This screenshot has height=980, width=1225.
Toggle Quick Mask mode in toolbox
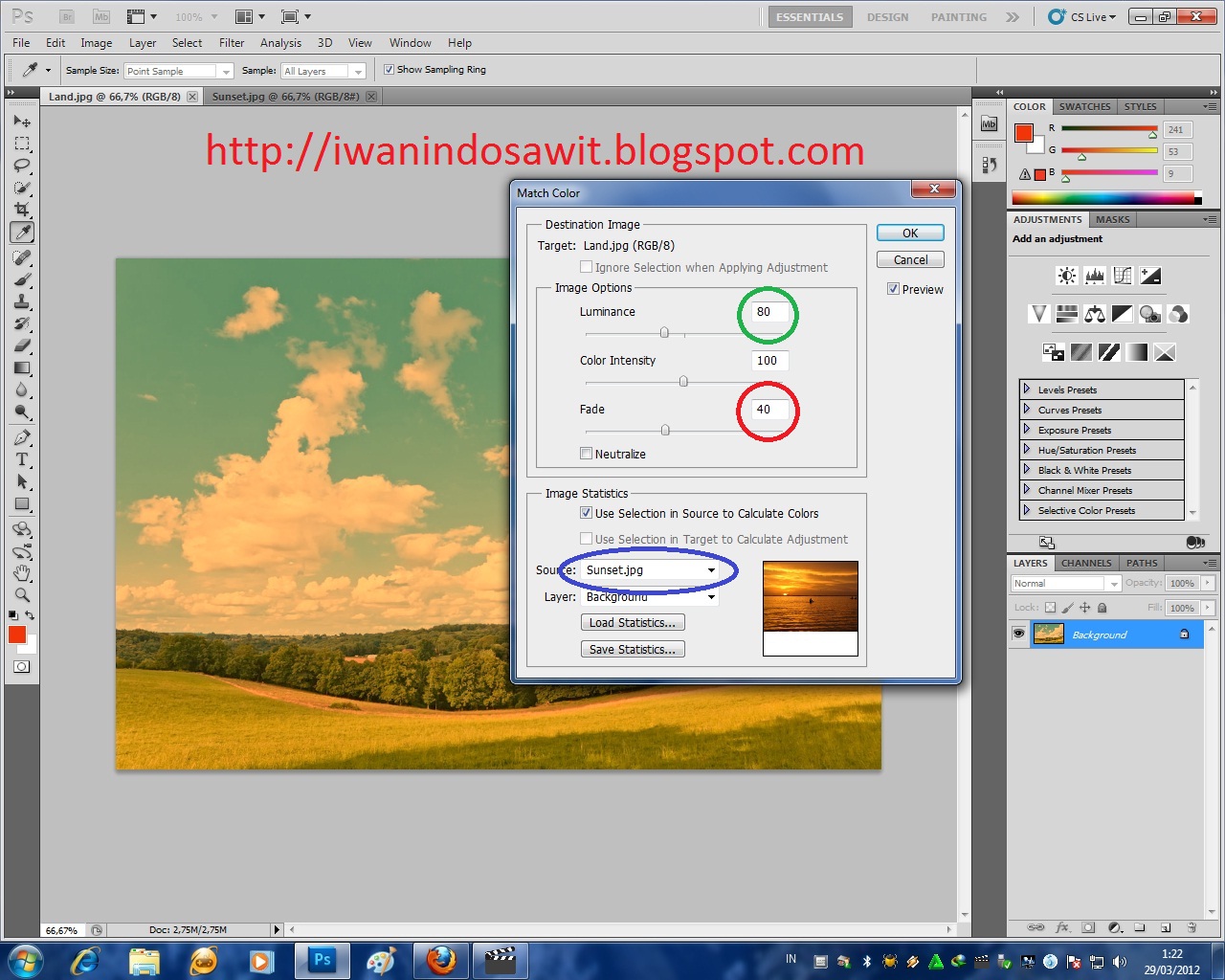pos(22,667)
